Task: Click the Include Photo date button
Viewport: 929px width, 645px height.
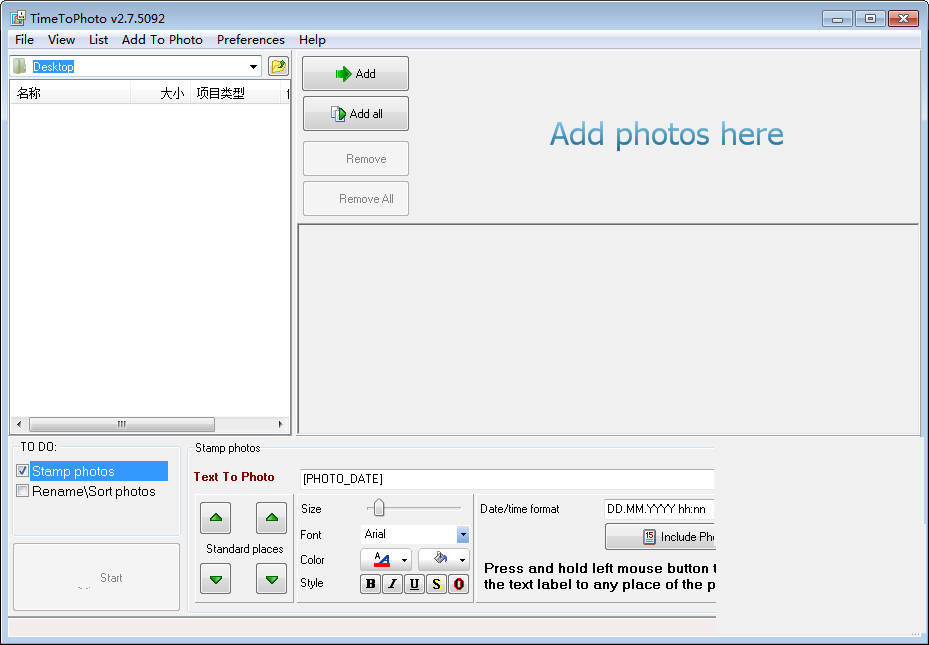Action: pos(660,537)
